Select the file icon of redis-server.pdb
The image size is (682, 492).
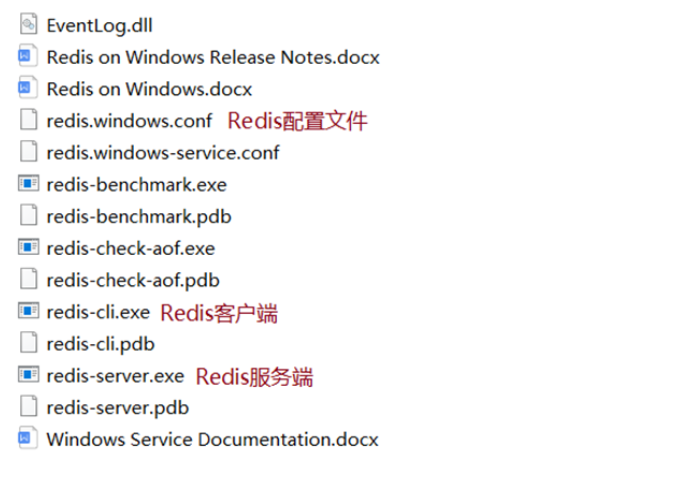pos(28,406)
